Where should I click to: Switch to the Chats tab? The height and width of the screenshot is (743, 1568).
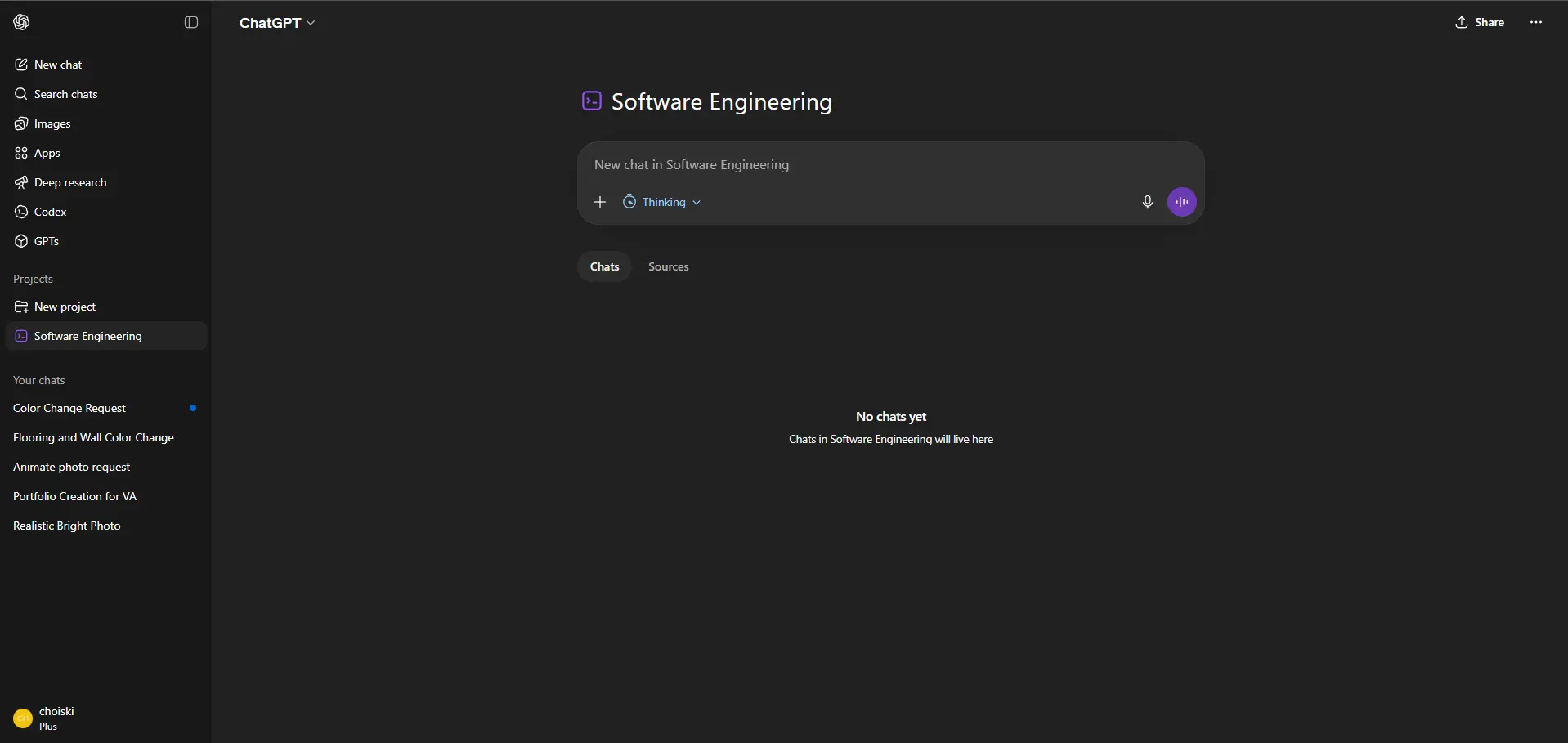click(x=605, y=266)
